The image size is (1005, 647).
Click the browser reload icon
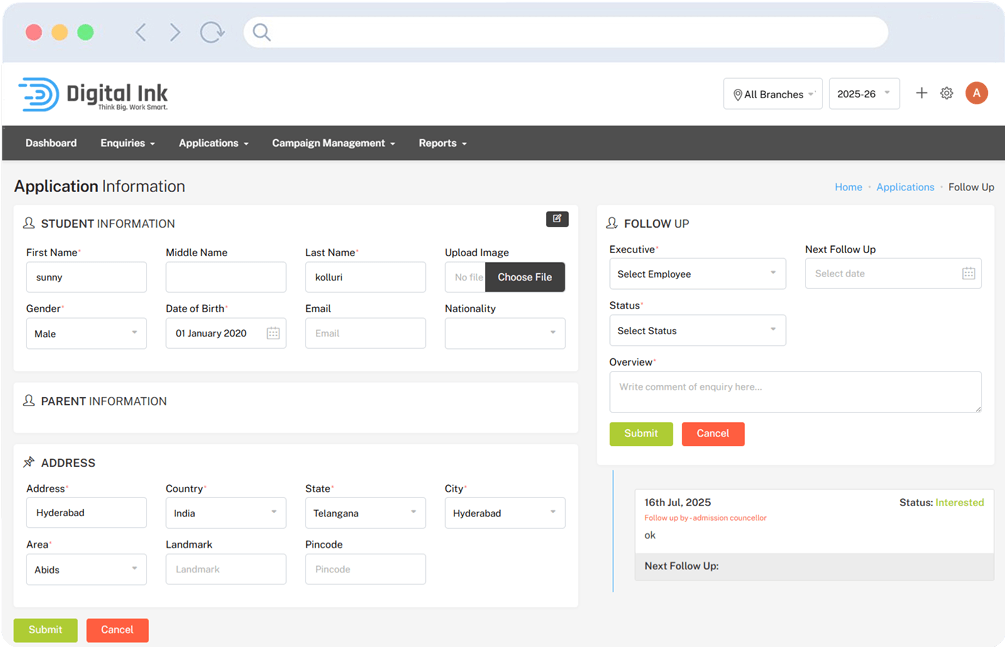point(212,32)
